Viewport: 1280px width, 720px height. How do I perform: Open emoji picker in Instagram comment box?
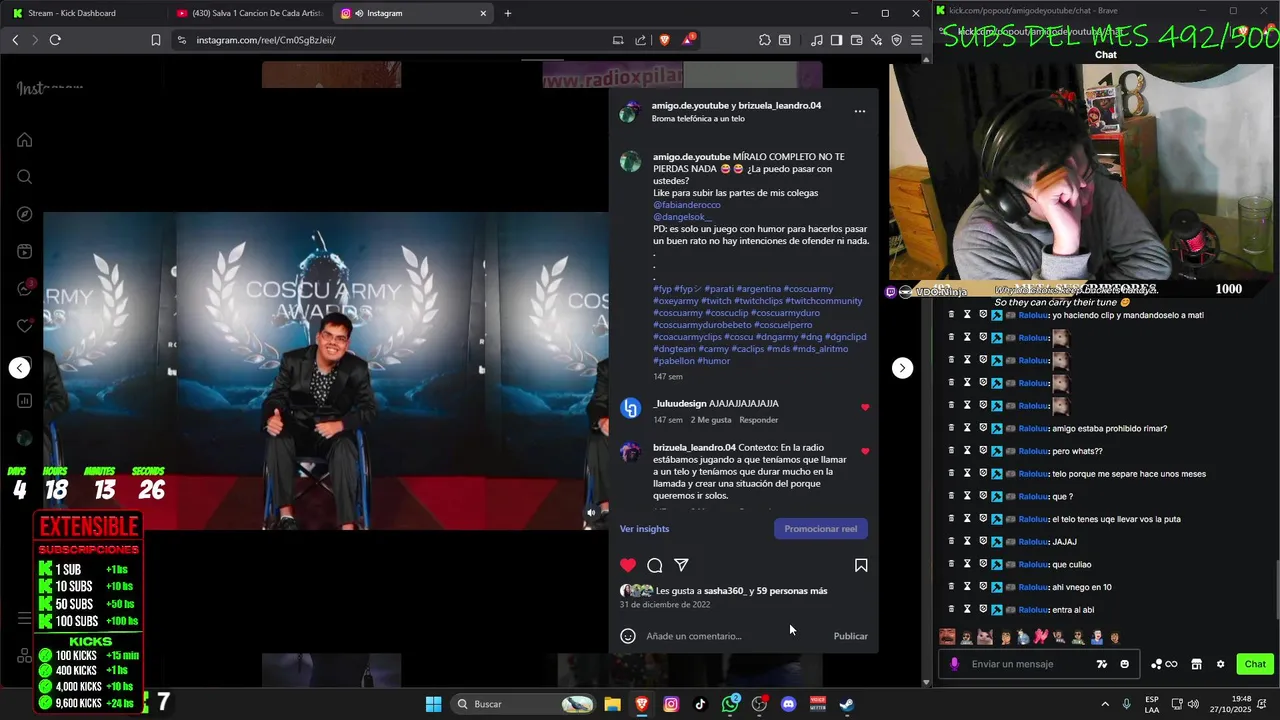pos(628,636)
